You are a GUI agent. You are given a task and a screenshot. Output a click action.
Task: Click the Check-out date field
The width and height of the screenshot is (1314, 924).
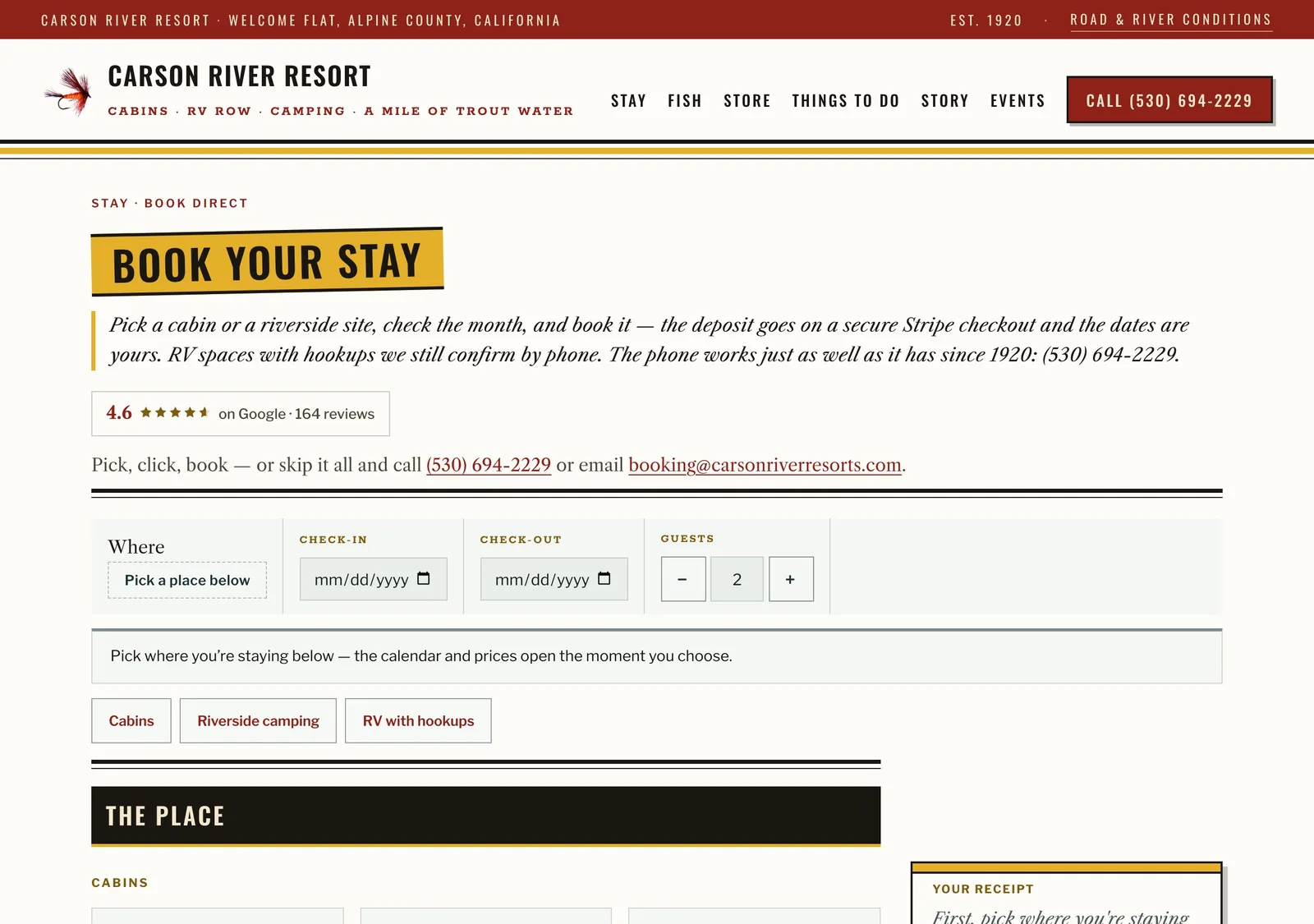coord(554,579)
